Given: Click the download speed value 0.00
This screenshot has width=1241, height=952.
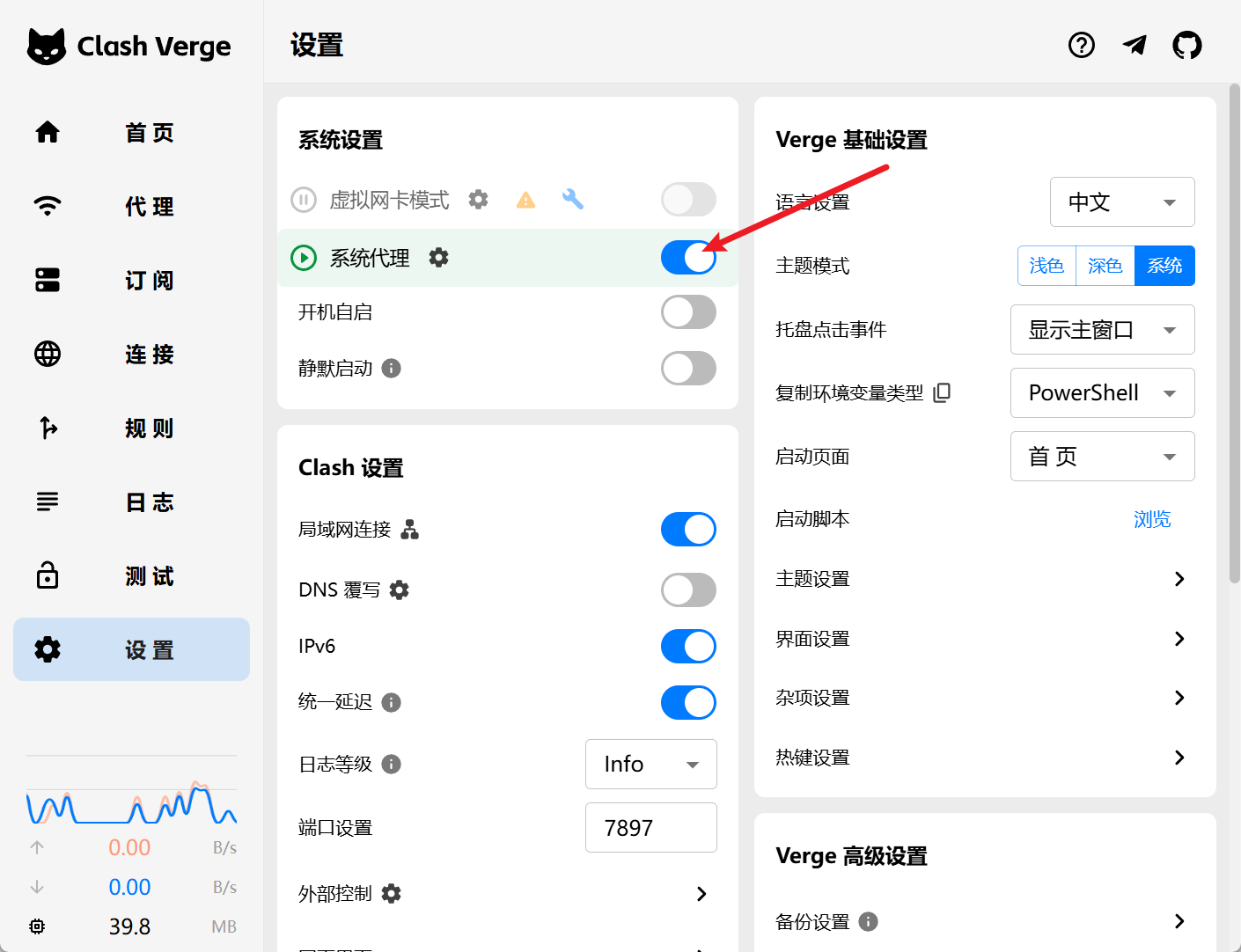Looking at the screenshot, I should pyautogui.click(x=129, y=887).
